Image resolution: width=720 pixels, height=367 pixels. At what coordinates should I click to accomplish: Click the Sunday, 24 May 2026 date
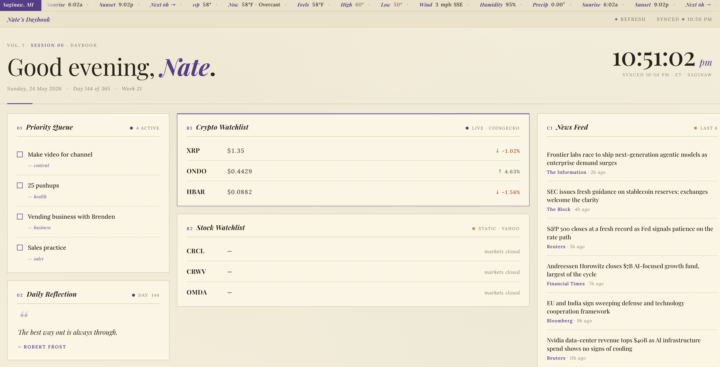coord(34,89)
